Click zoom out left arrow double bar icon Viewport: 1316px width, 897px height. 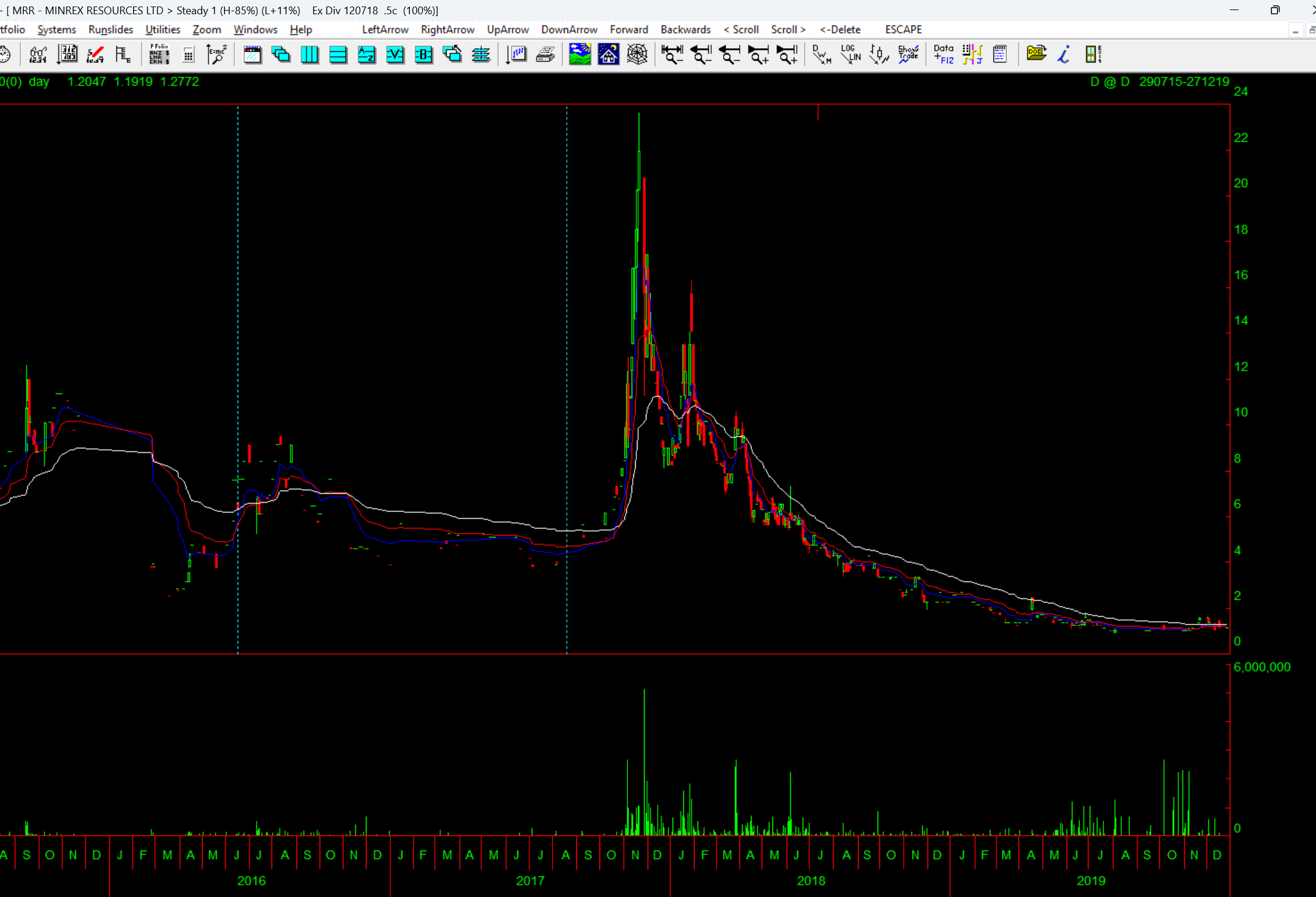(x=700, y=55)
